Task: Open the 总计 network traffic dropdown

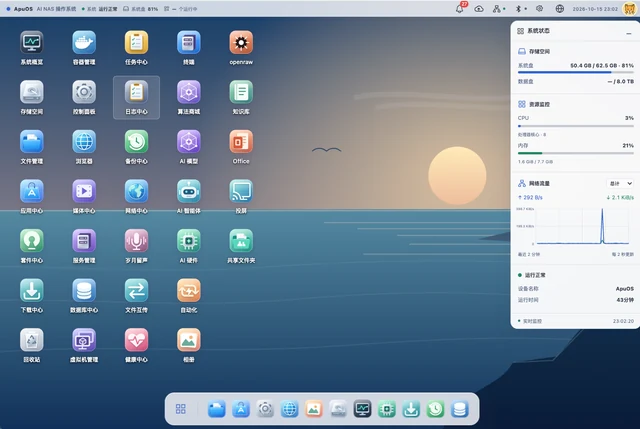Action: pyautogui.click(x=620, y=183)
